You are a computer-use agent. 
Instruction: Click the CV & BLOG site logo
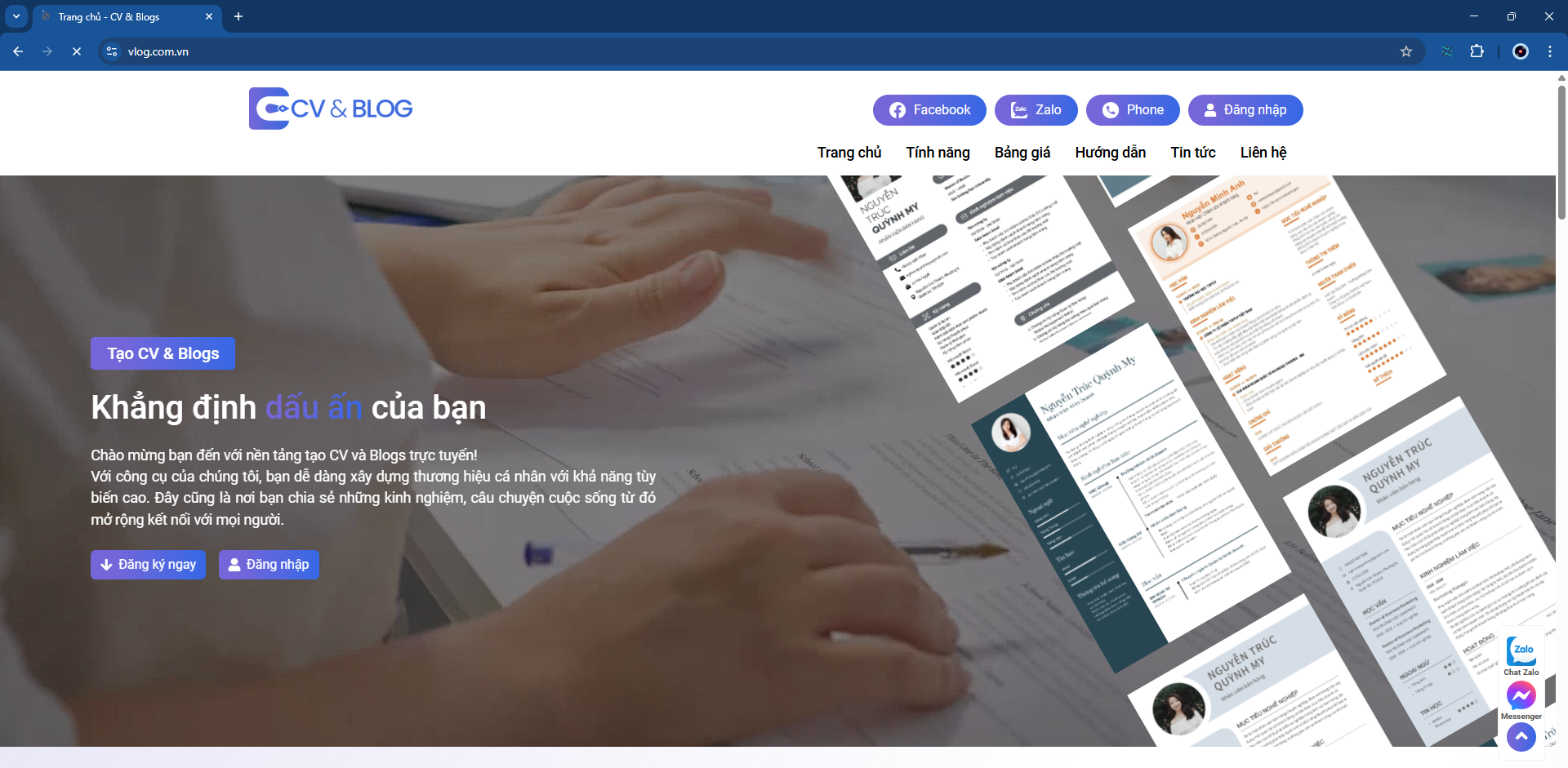pyautogui.click(x=331, y=109)
